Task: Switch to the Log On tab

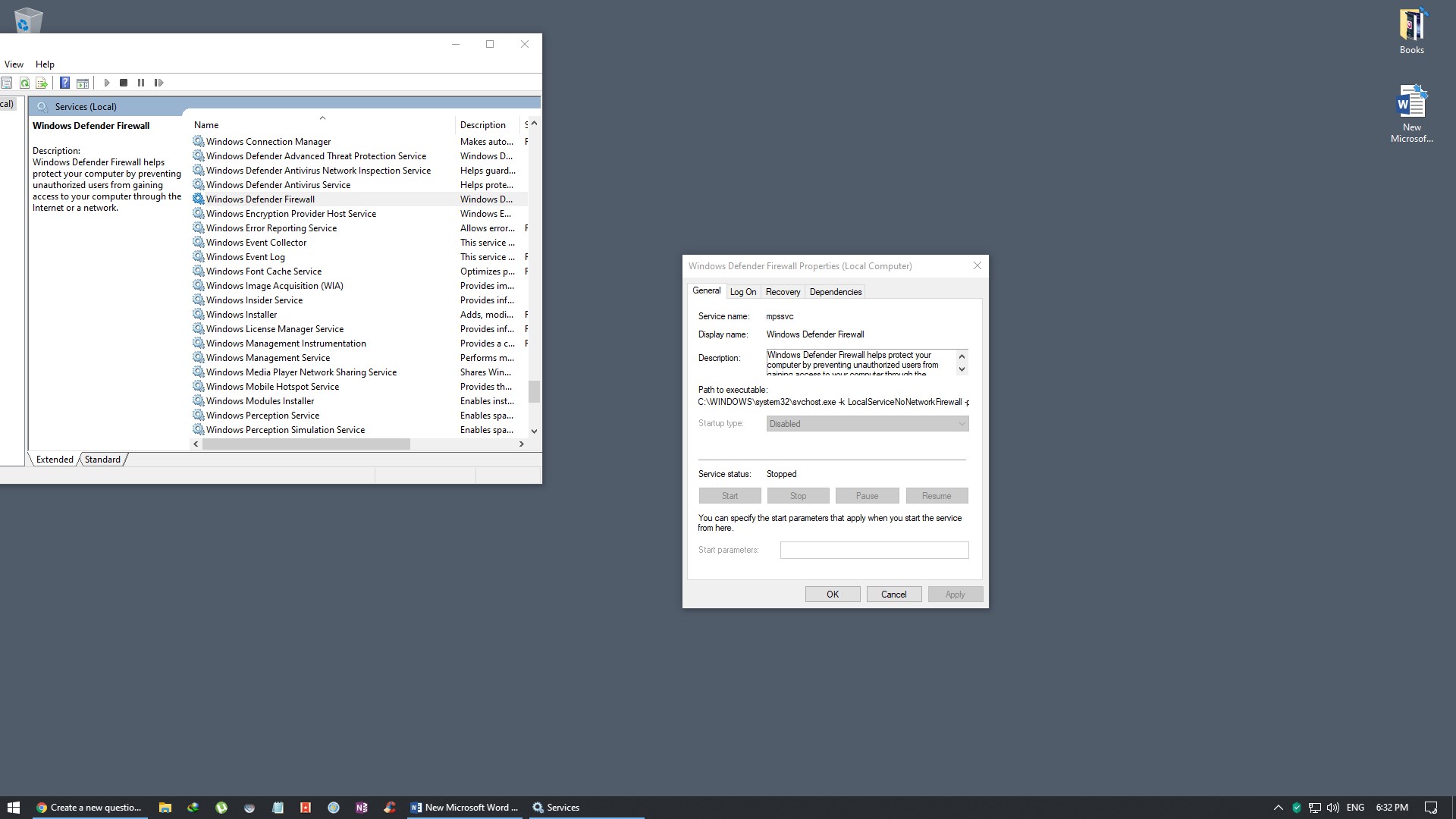Action: 743,292
